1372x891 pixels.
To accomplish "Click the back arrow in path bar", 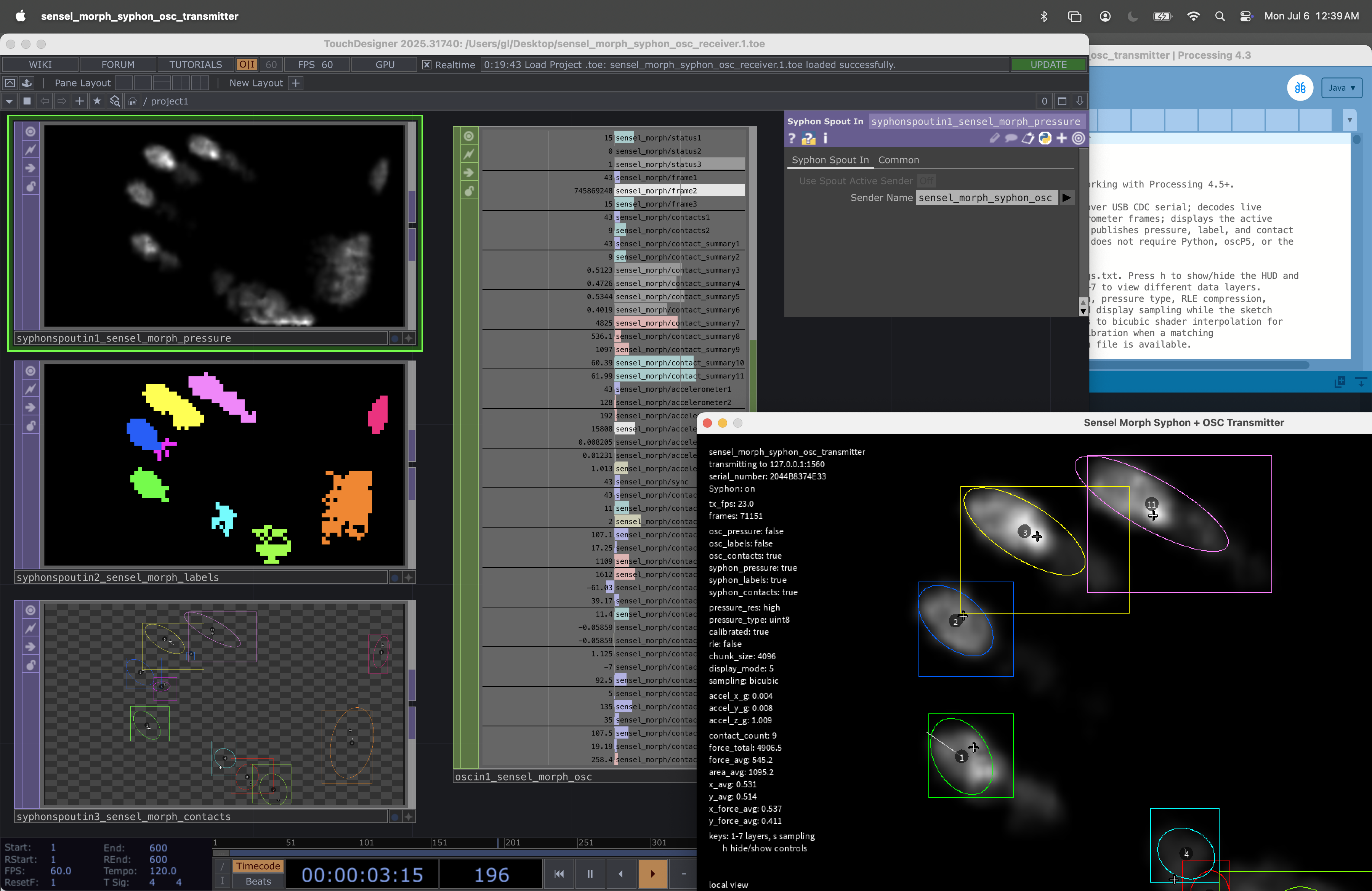I will click(44, 101).
